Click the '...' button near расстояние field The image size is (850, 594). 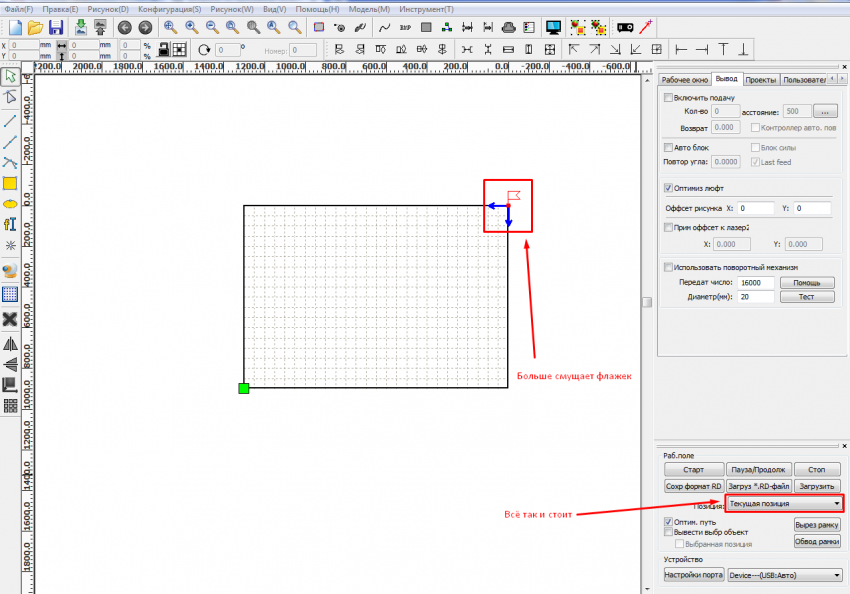pyautogui.click(x=825, y=111)
